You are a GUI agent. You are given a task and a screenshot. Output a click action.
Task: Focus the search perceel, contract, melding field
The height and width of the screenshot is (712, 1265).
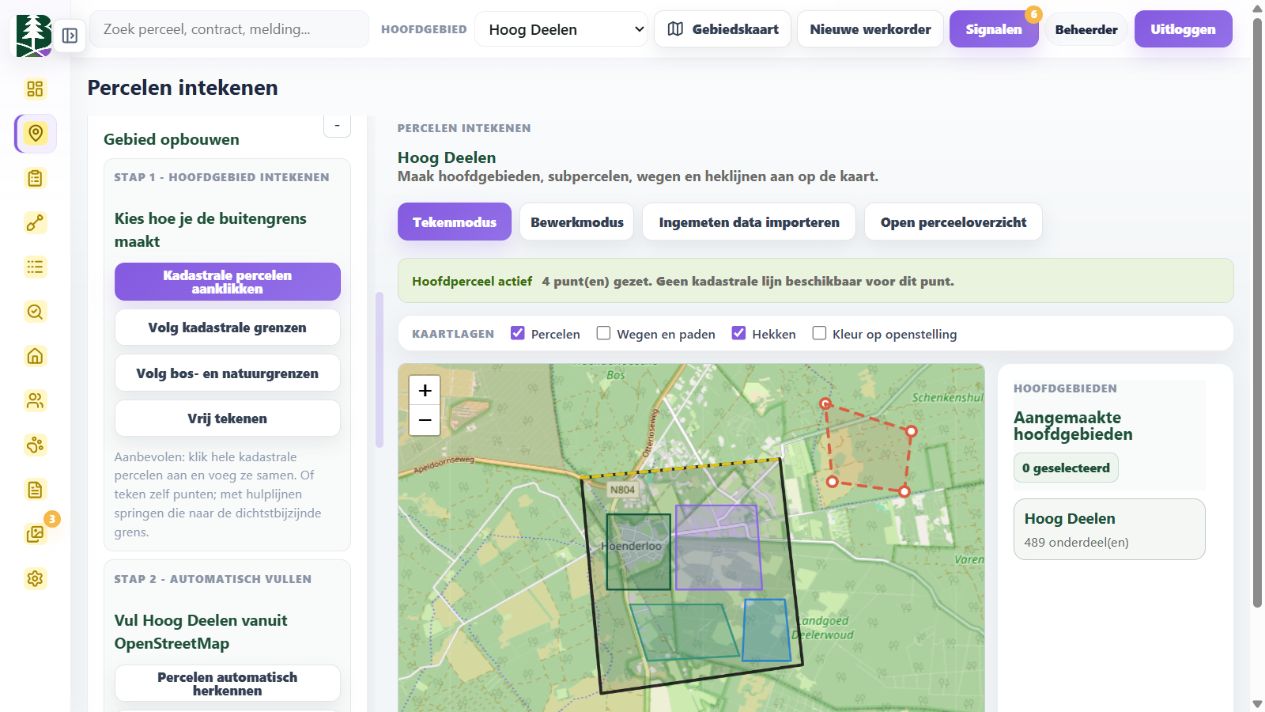(229, 29)
